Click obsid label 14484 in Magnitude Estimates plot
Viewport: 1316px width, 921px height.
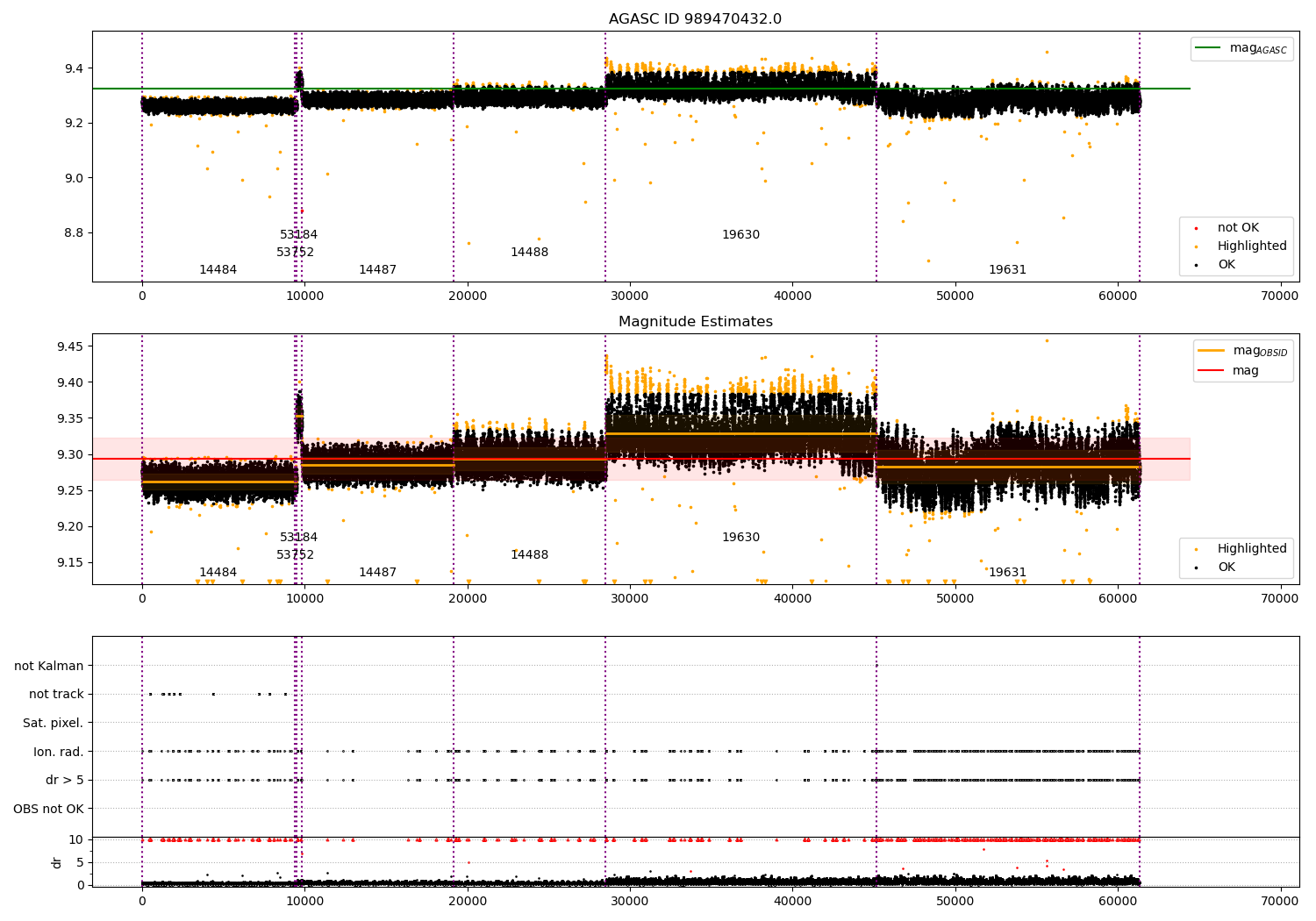pos(218,573)
